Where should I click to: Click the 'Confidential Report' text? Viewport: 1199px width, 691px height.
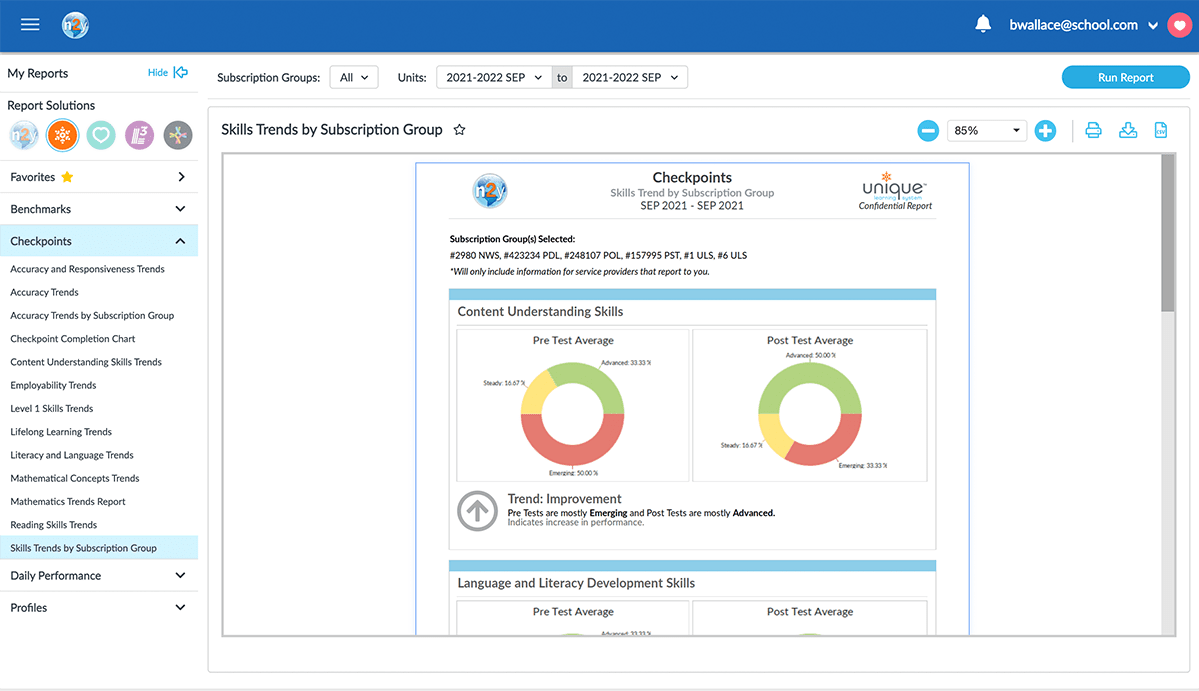coord(895,206)
